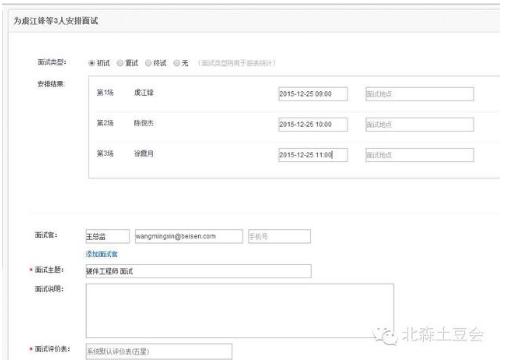Click the interview description text area 面试说明
Image resolution: width=513 pixels, height=363 pixels.
click(x=240, y=311)
